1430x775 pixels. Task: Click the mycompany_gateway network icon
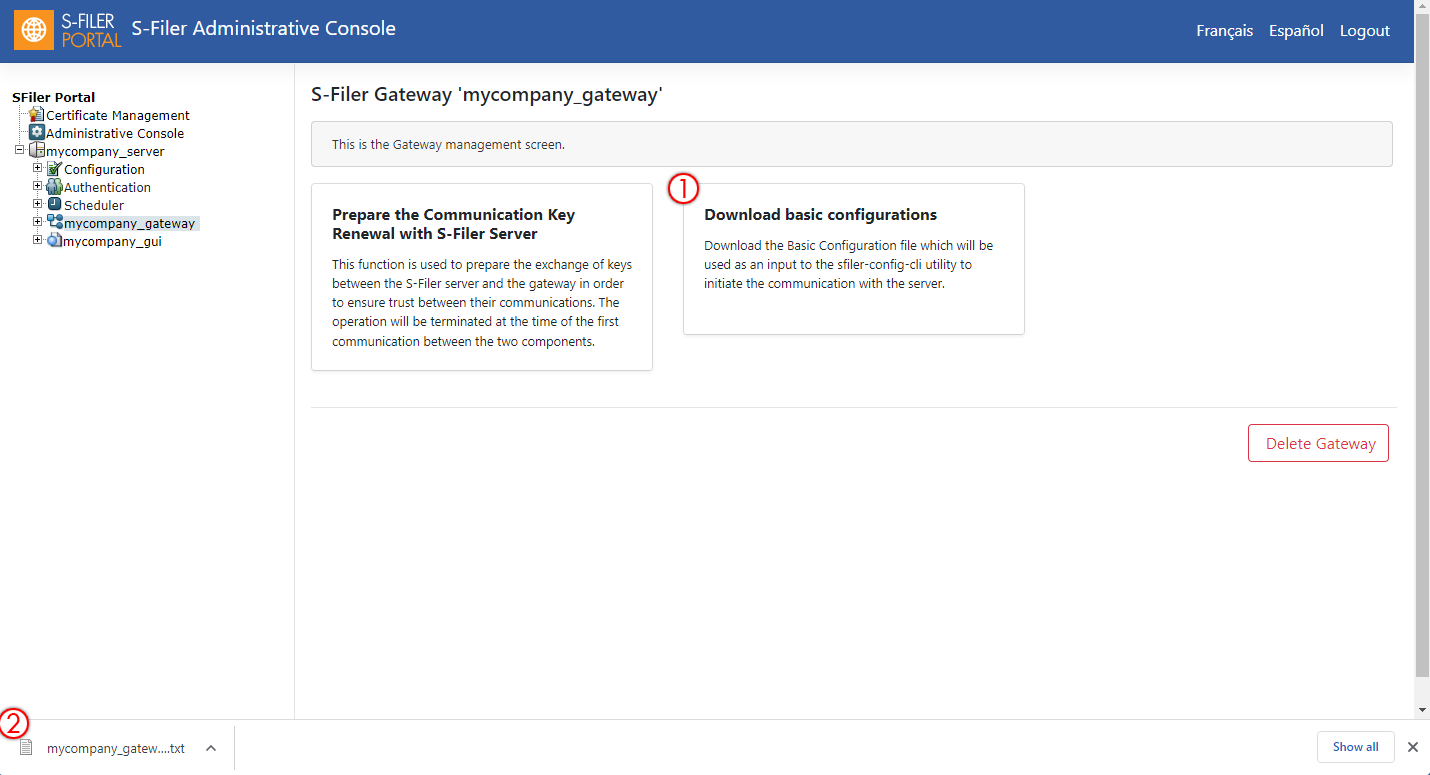(x=55, y=223)
